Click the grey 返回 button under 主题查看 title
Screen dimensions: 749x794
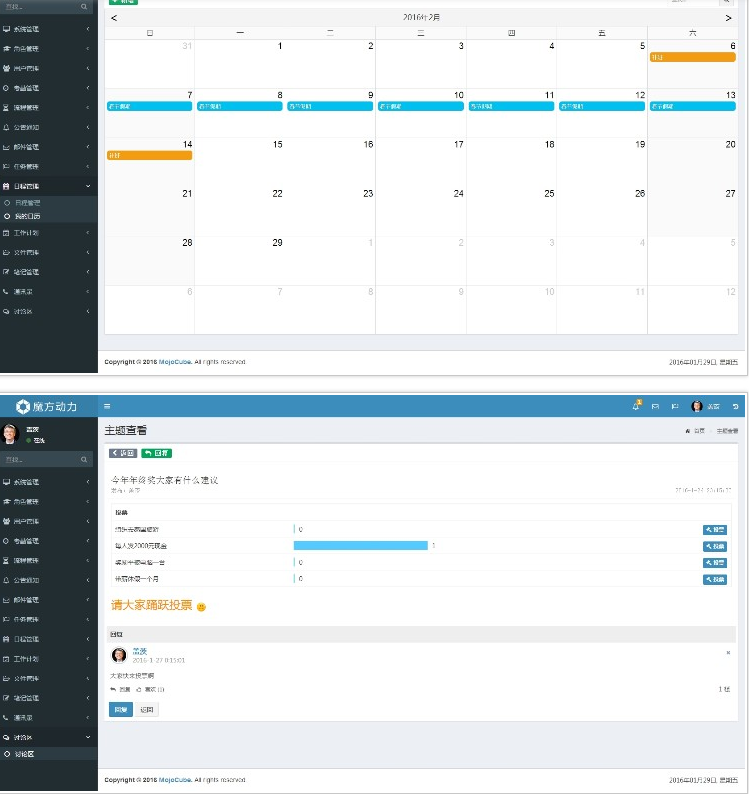[x=122, y=453]
